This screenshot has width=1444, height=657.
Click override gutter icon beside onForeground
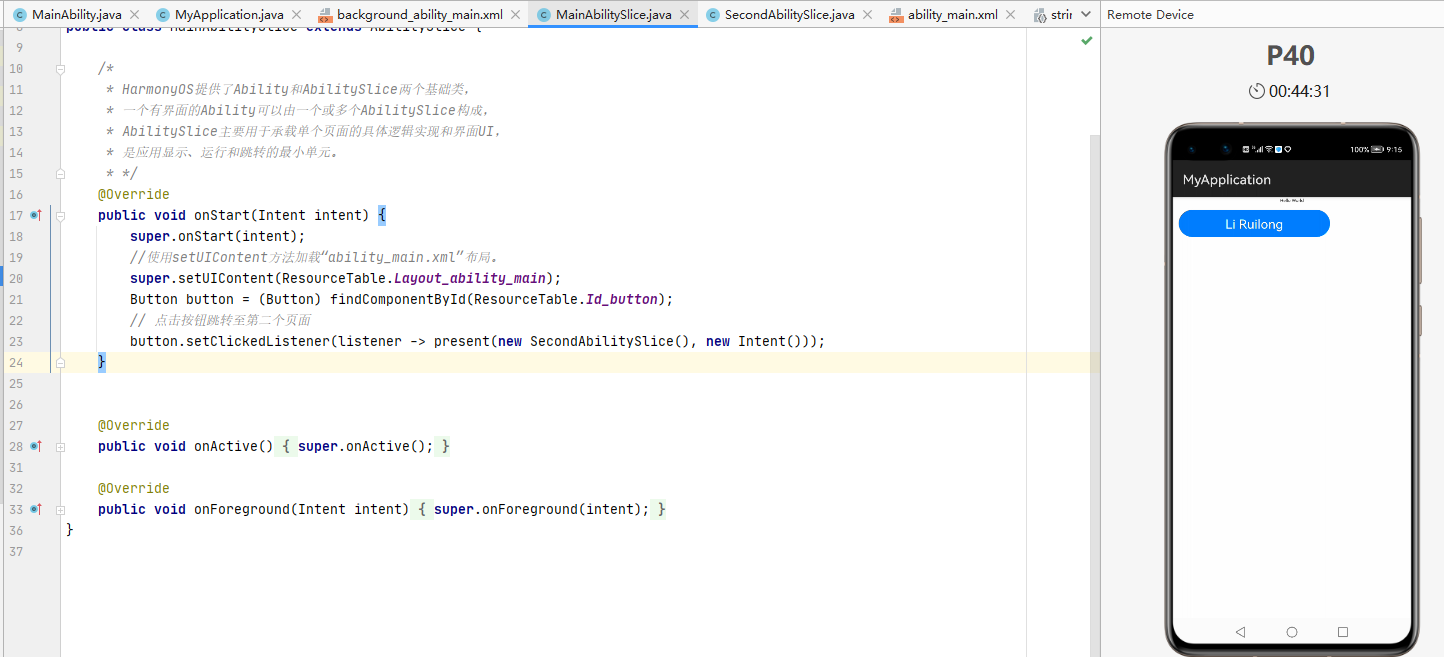(x=36, y=509)
